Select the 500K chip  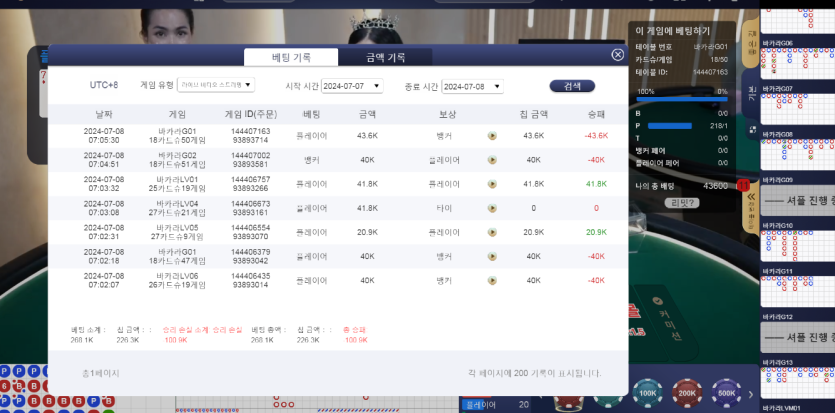pos(726,393)
